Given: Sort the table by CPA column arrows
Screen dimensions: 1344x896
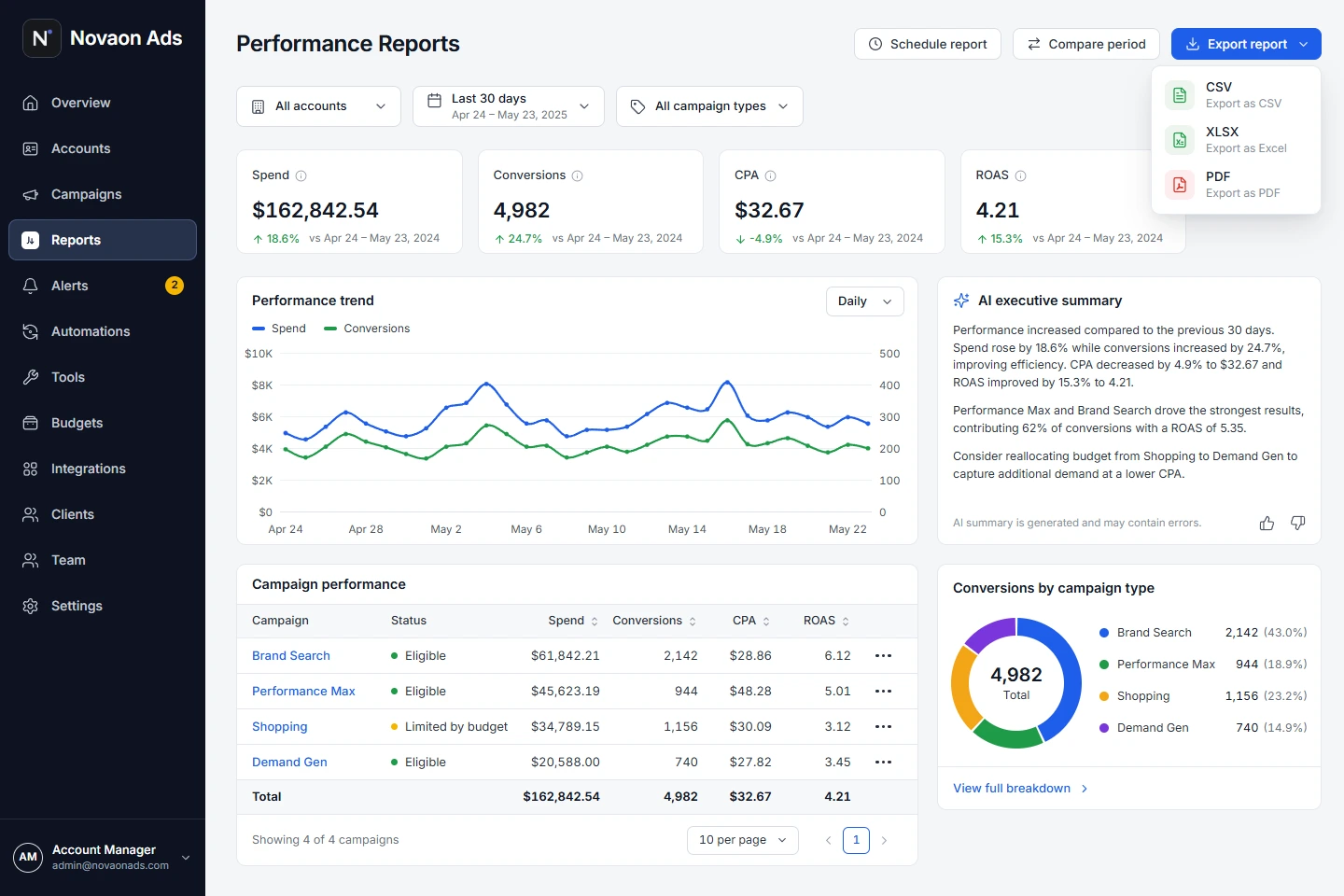Looking at the screenshot, I should pyautogui.click(x=766, y=622).
